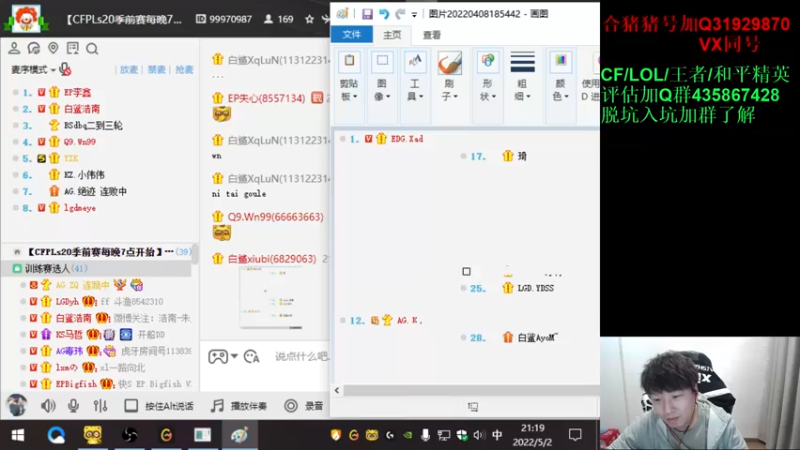
Task: Click the favorite star icon in channel header
Action: [x=309, y=19]
